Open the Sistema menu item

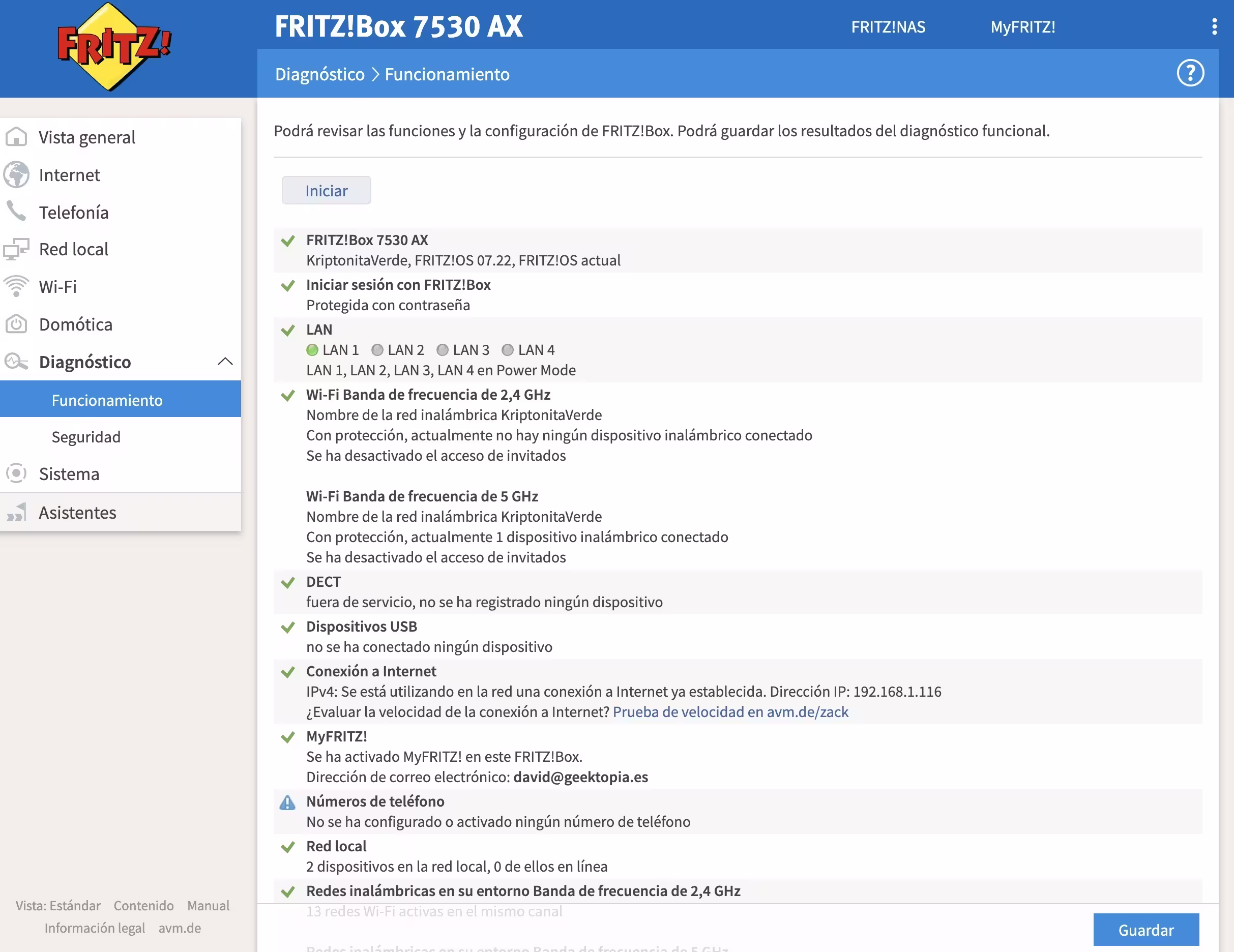[x=121, y=473]
